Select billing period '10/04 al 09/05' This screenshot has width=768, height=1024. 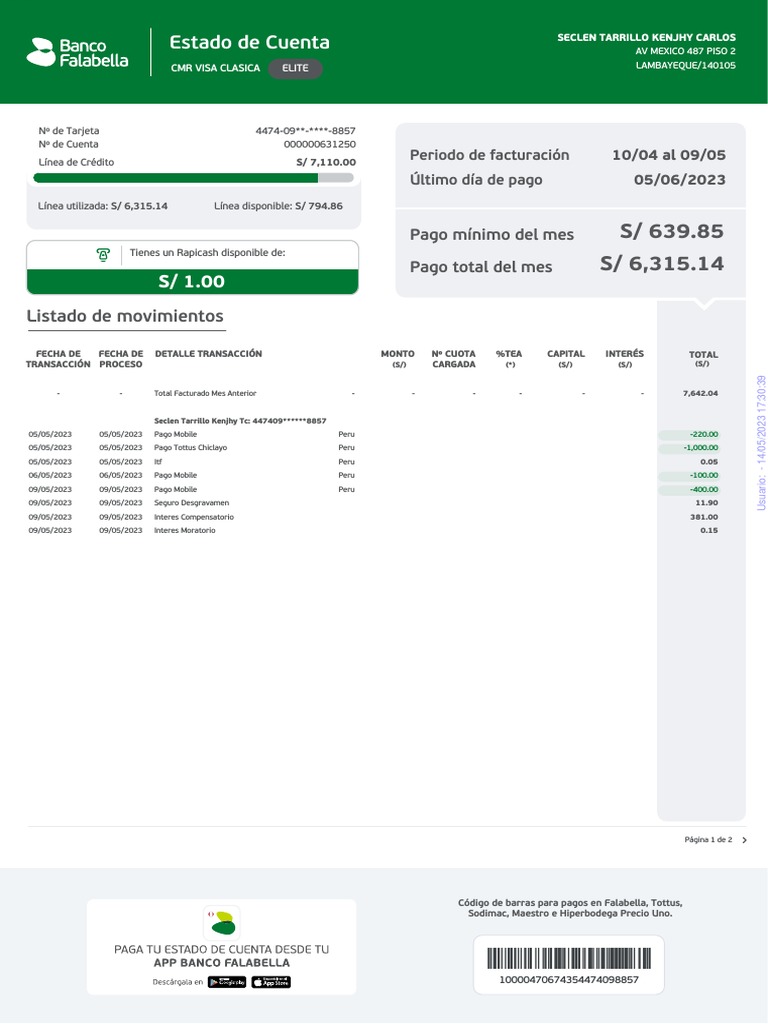(669, 155)
